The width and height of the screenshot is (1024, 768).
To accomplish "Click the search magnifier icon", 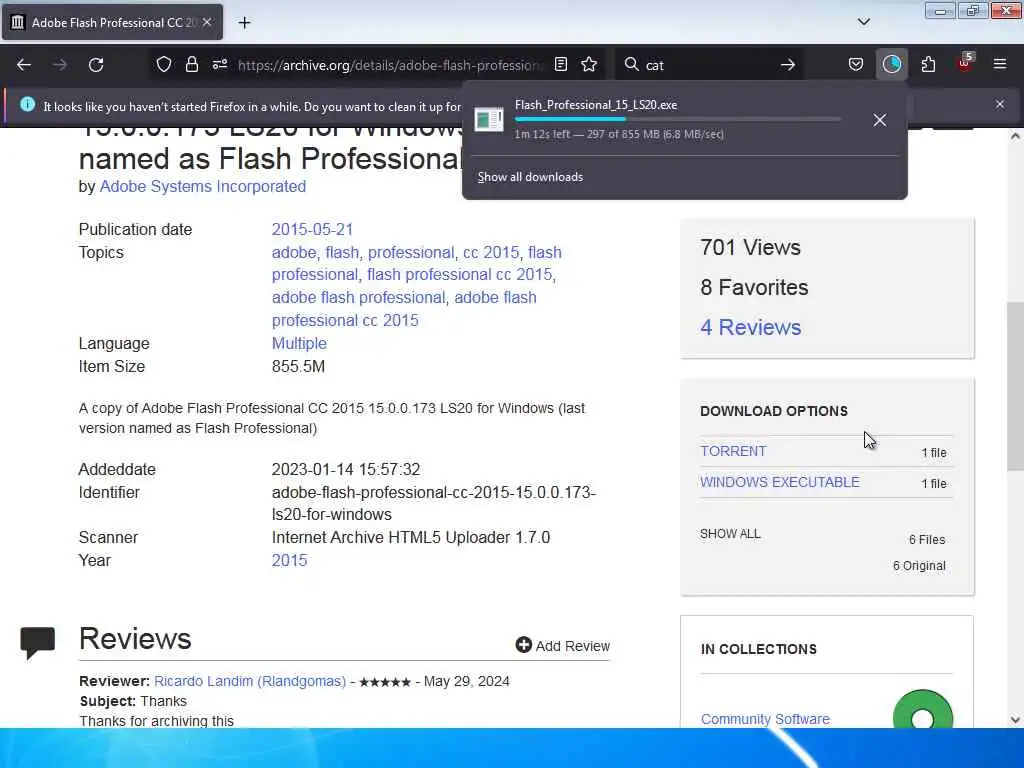I will (631, 65).
